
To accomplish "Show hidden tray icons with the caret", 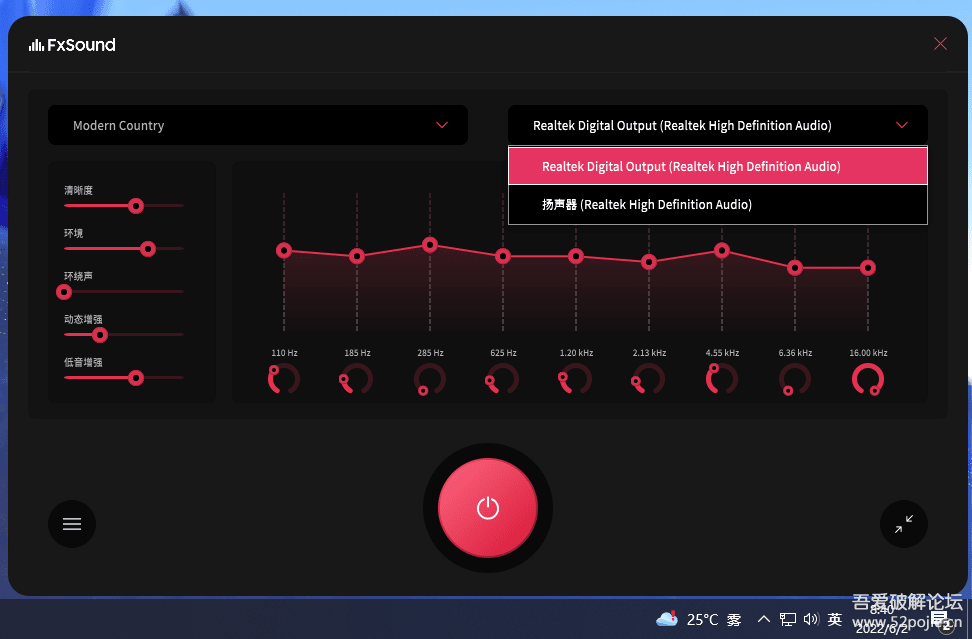I will click(764, 619).
